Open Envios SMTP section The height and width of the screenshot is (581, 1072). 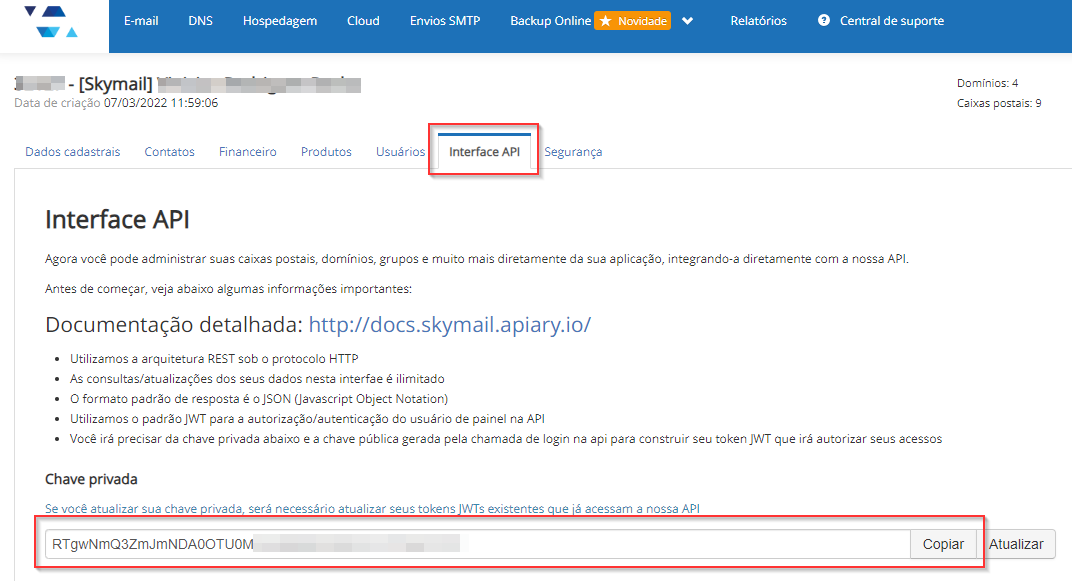coord(445,21)
